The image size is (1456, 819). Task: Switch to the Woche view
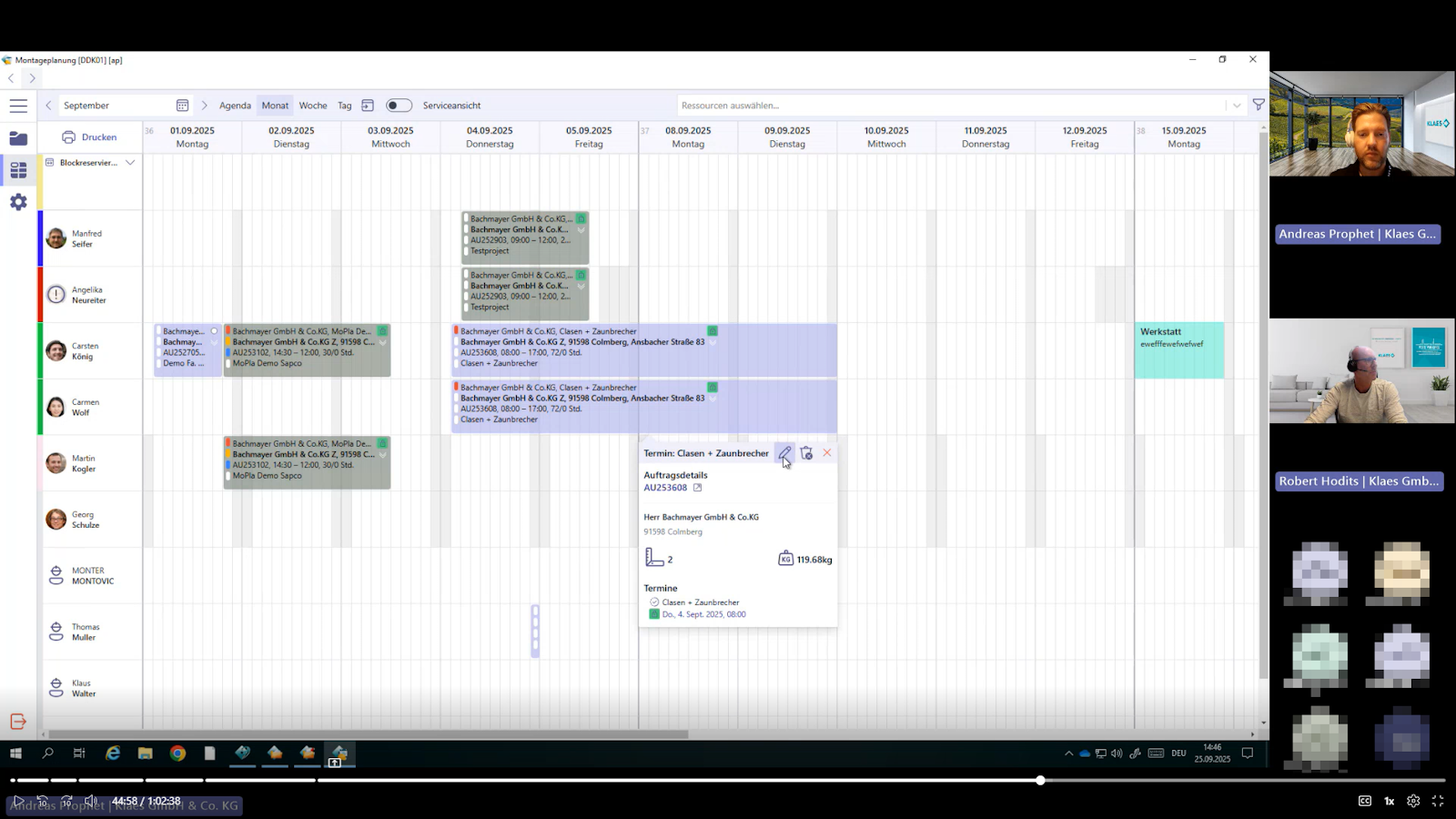[x=312, y=106]
